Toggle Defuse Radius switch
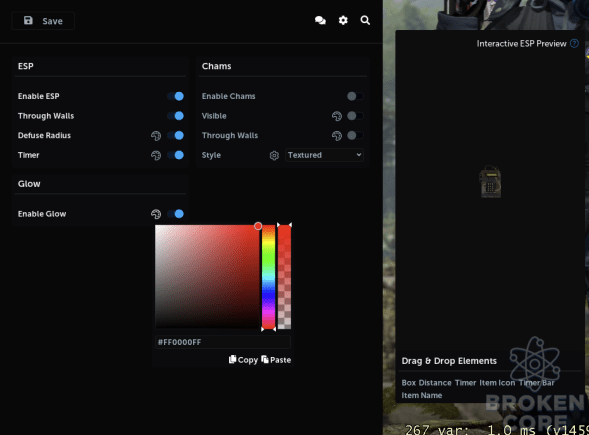 (175, 135)
